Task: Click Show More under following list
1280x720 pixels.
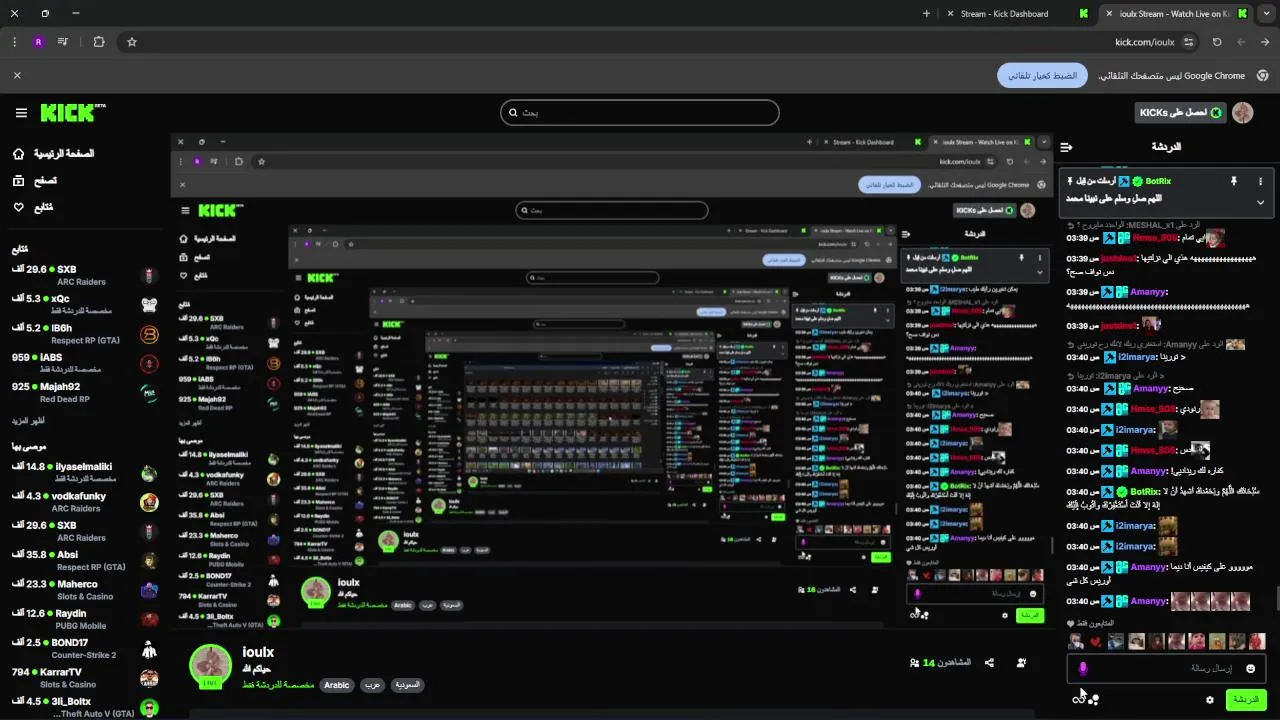Action: 29,421
